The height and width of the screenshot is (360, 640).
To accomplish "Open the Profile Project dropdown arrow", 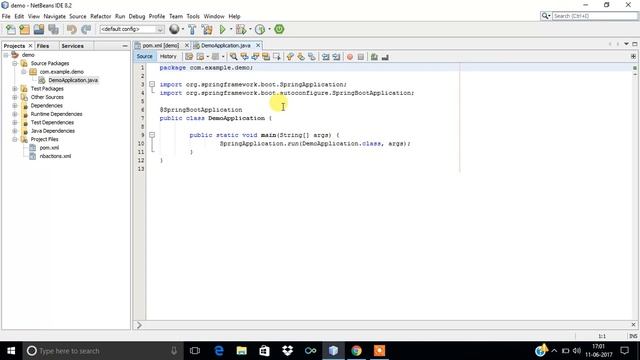I will pyautogui.click(x=269, y=29).
